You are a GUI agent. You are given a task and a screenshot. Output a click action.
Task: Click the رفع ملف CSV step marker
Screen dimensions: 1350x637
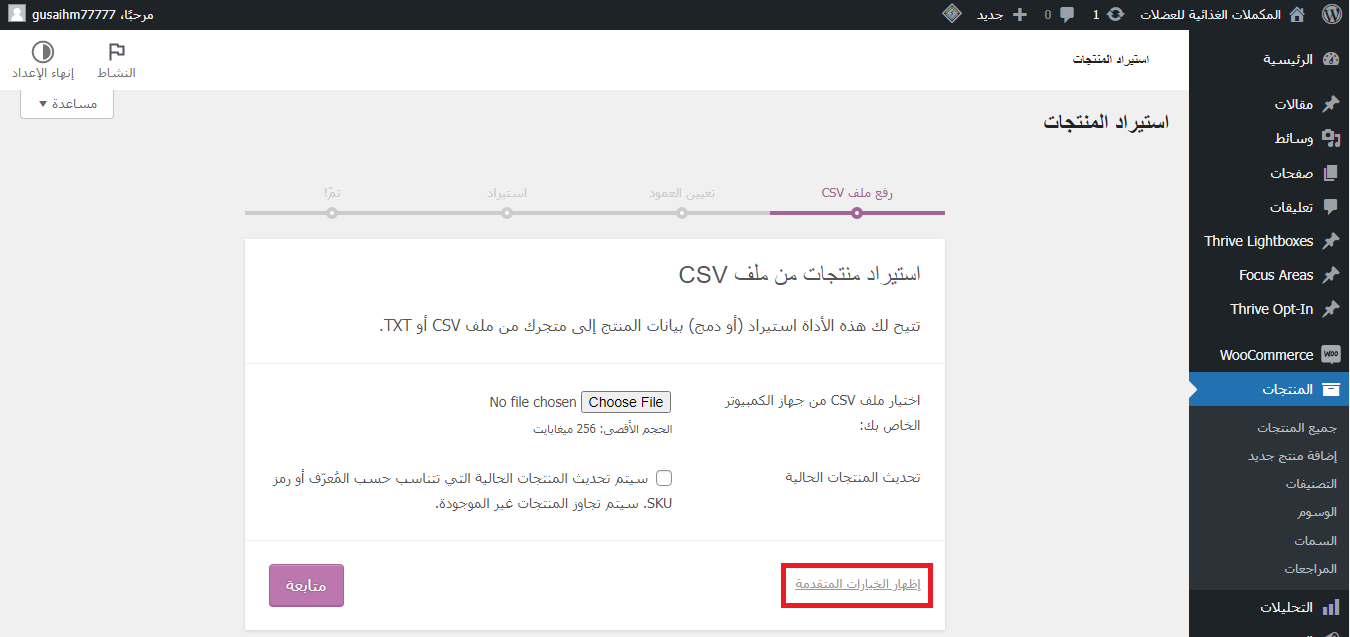tap(857, 212)
